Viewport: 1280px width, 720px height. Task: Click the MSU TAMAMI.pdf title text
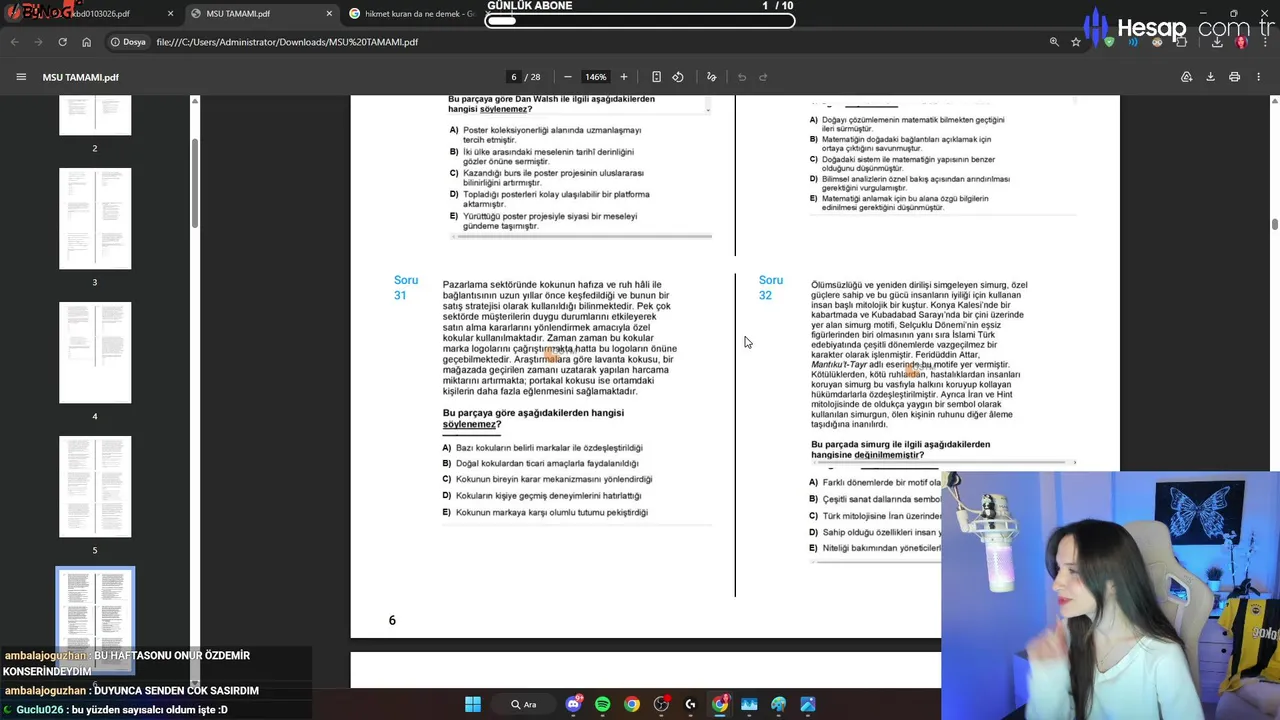pos(81,77)
